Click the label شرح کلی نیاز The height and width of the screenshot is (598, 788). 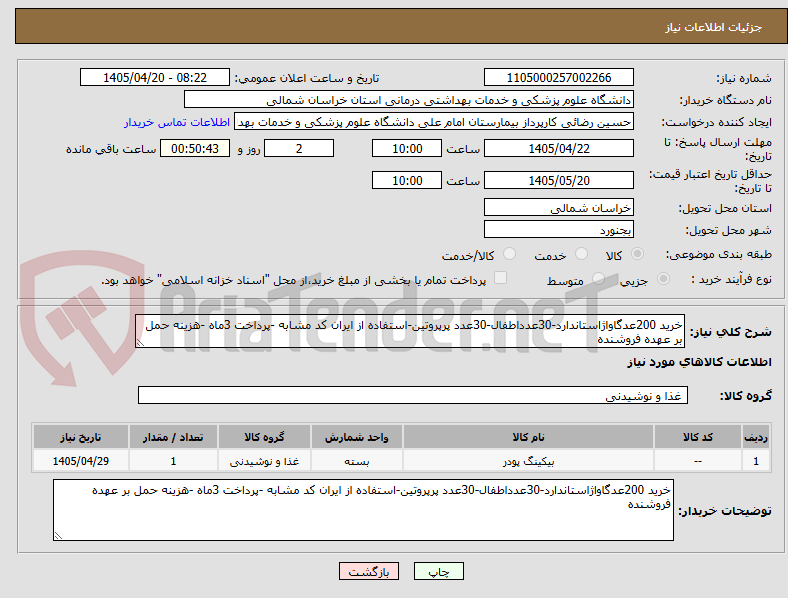pyautogui.click(x=731, y=332)
